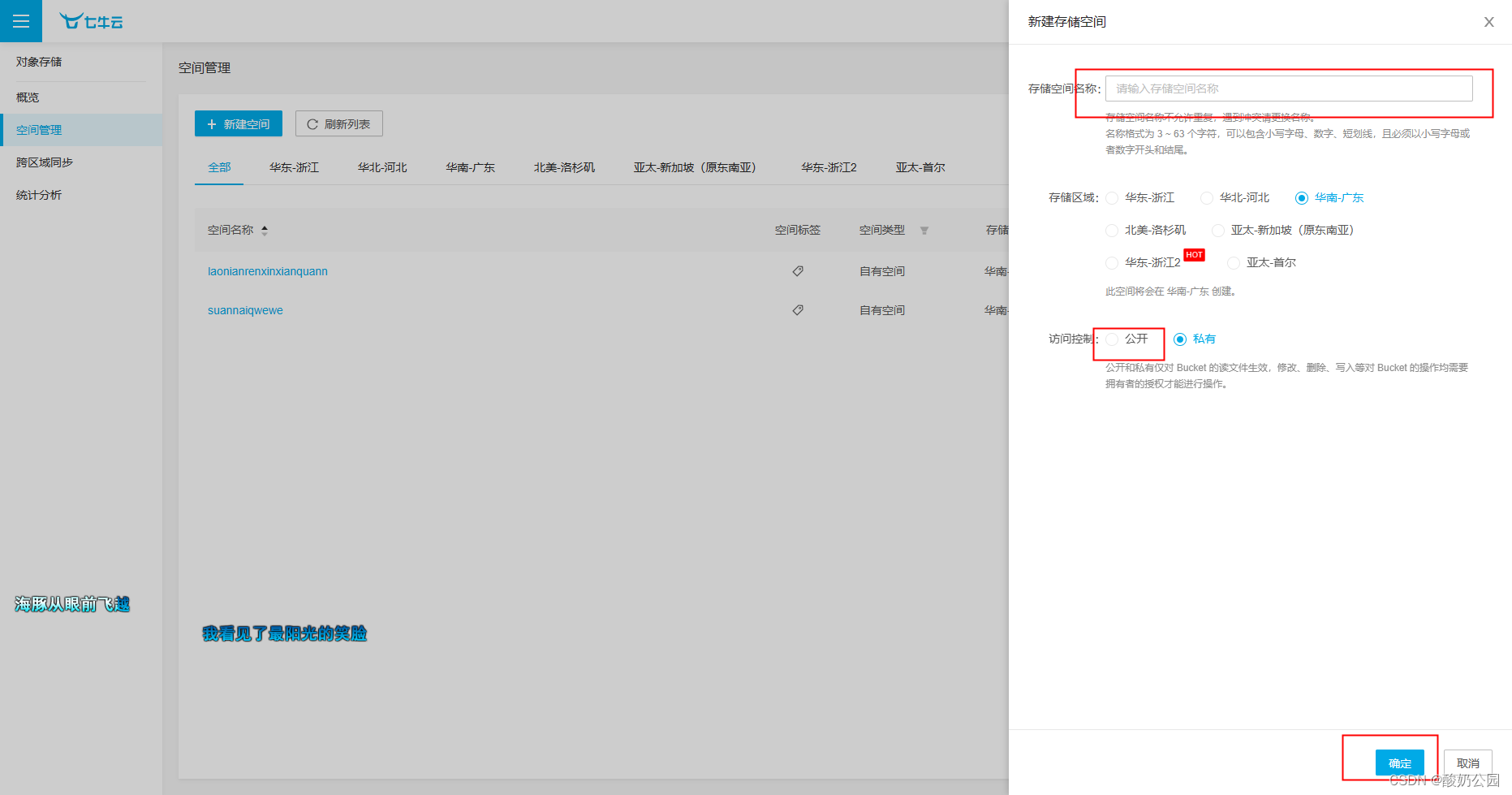Image resolution: width=1512 pixels, height=795 pixels.
Task: Cancel with 取消 button
Action: 1468,763
